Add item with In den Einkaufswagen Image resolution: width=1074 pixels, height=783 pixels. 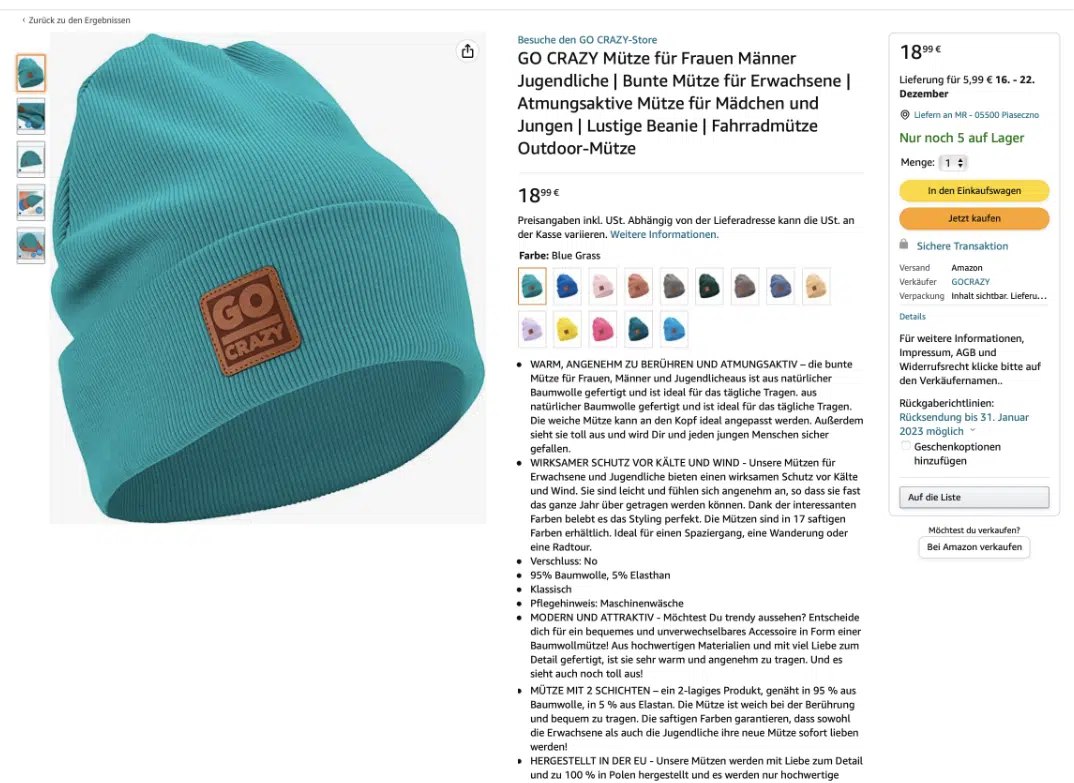tap(973, 190)
